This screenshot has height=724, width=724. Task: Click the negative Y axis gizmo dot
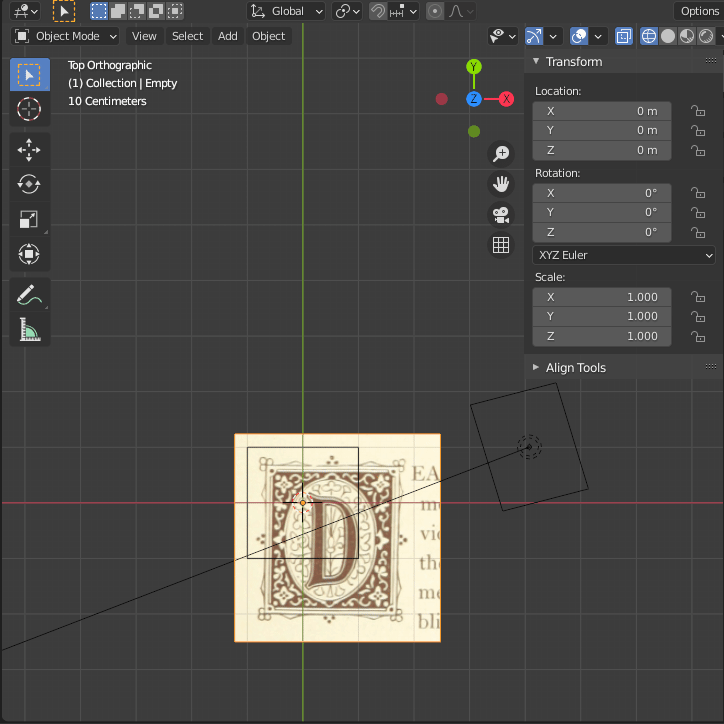pos(474,132)
